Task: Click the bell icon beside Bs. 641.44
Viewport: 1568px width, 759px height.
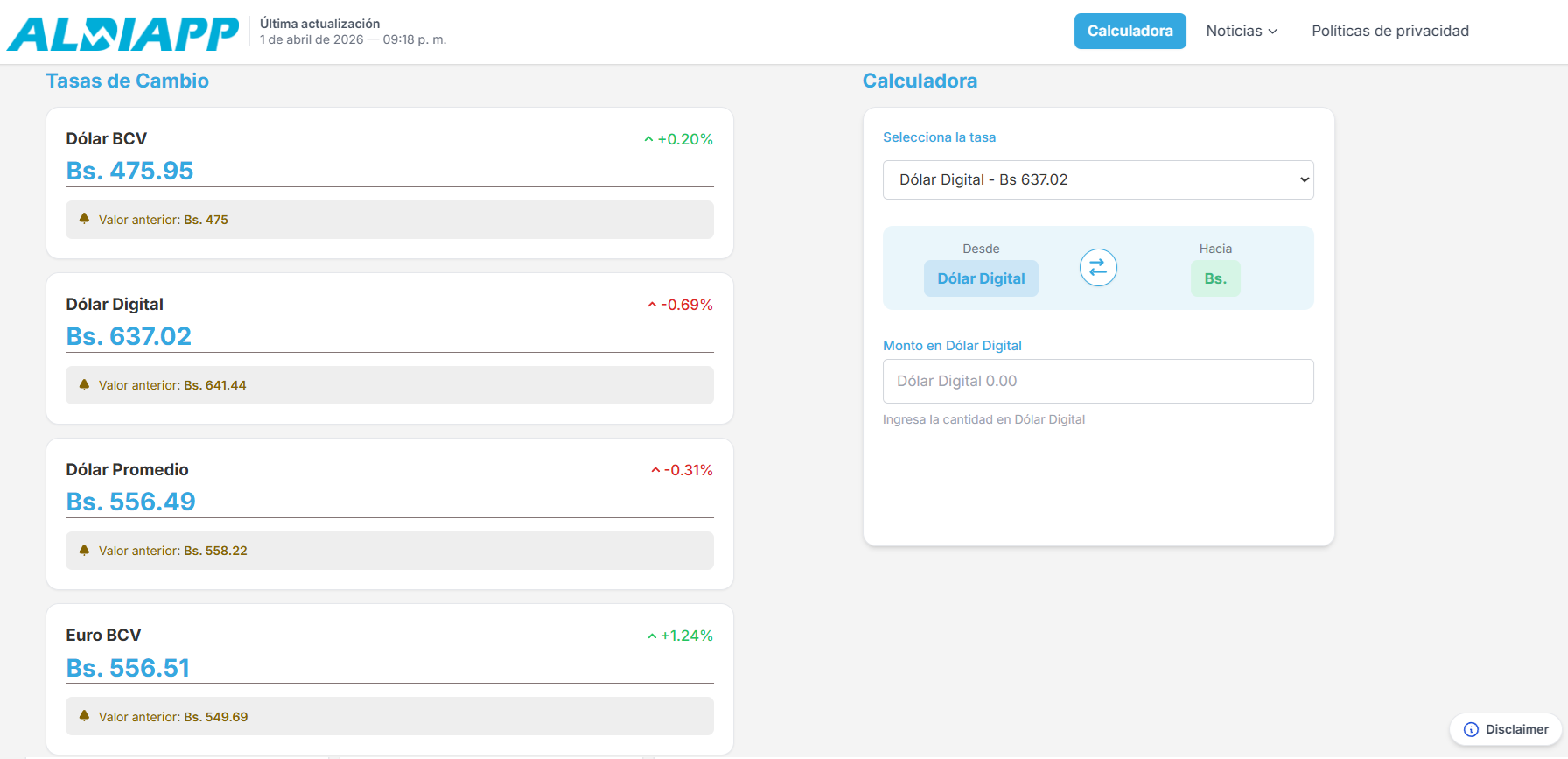Action: (84, 384)
